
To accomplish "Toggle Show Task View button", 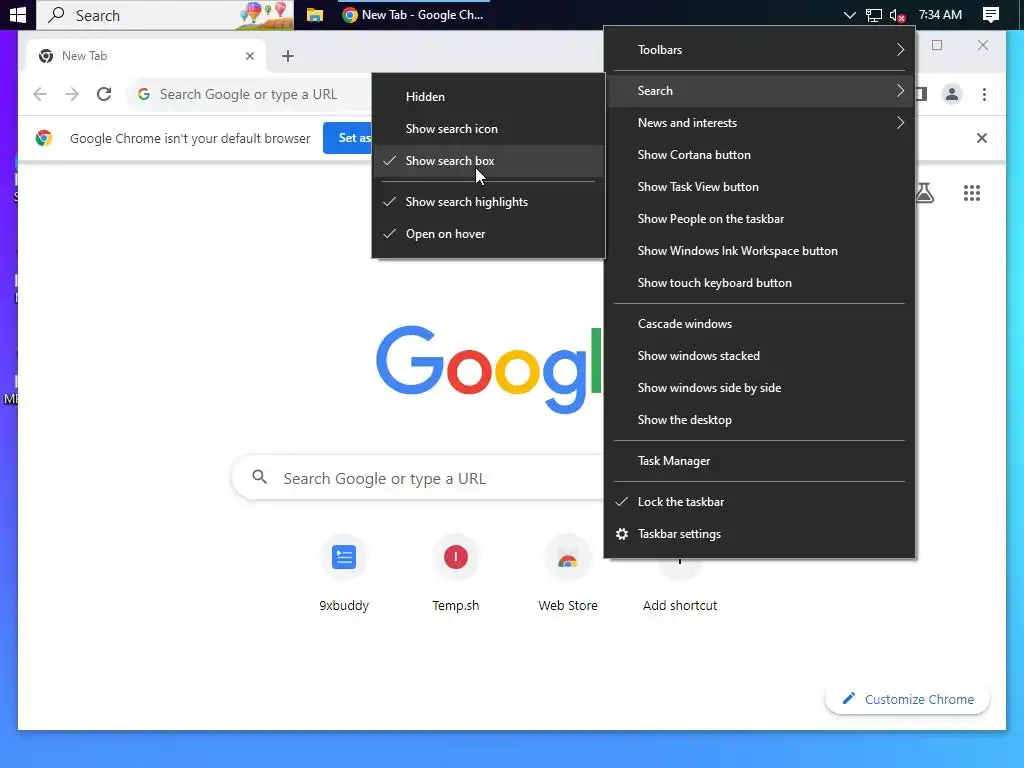I will point(760,187).
